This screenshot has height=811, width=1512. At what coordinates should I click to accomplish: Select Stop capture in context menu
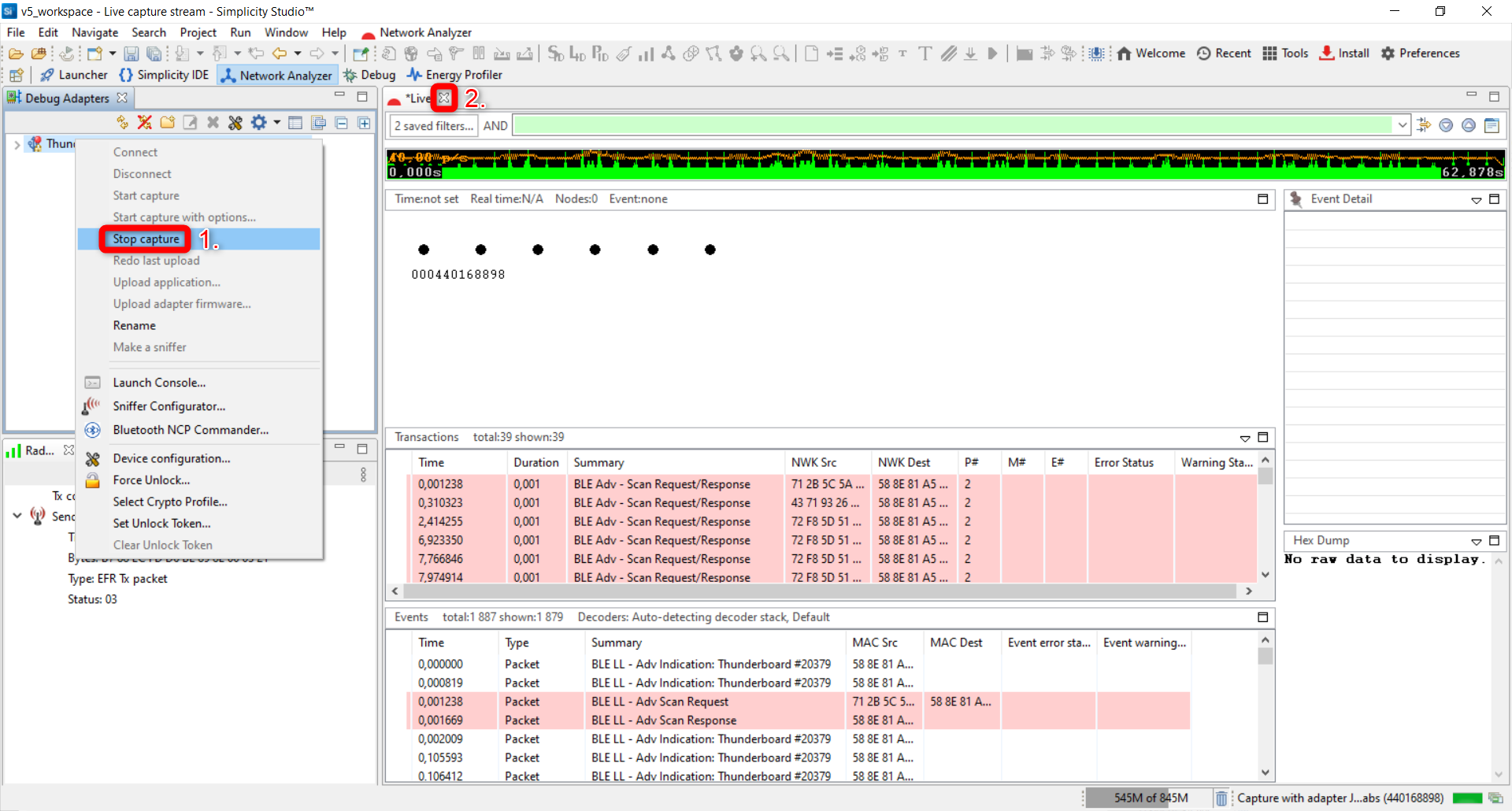pyautogui.click(x=198, y=239)
